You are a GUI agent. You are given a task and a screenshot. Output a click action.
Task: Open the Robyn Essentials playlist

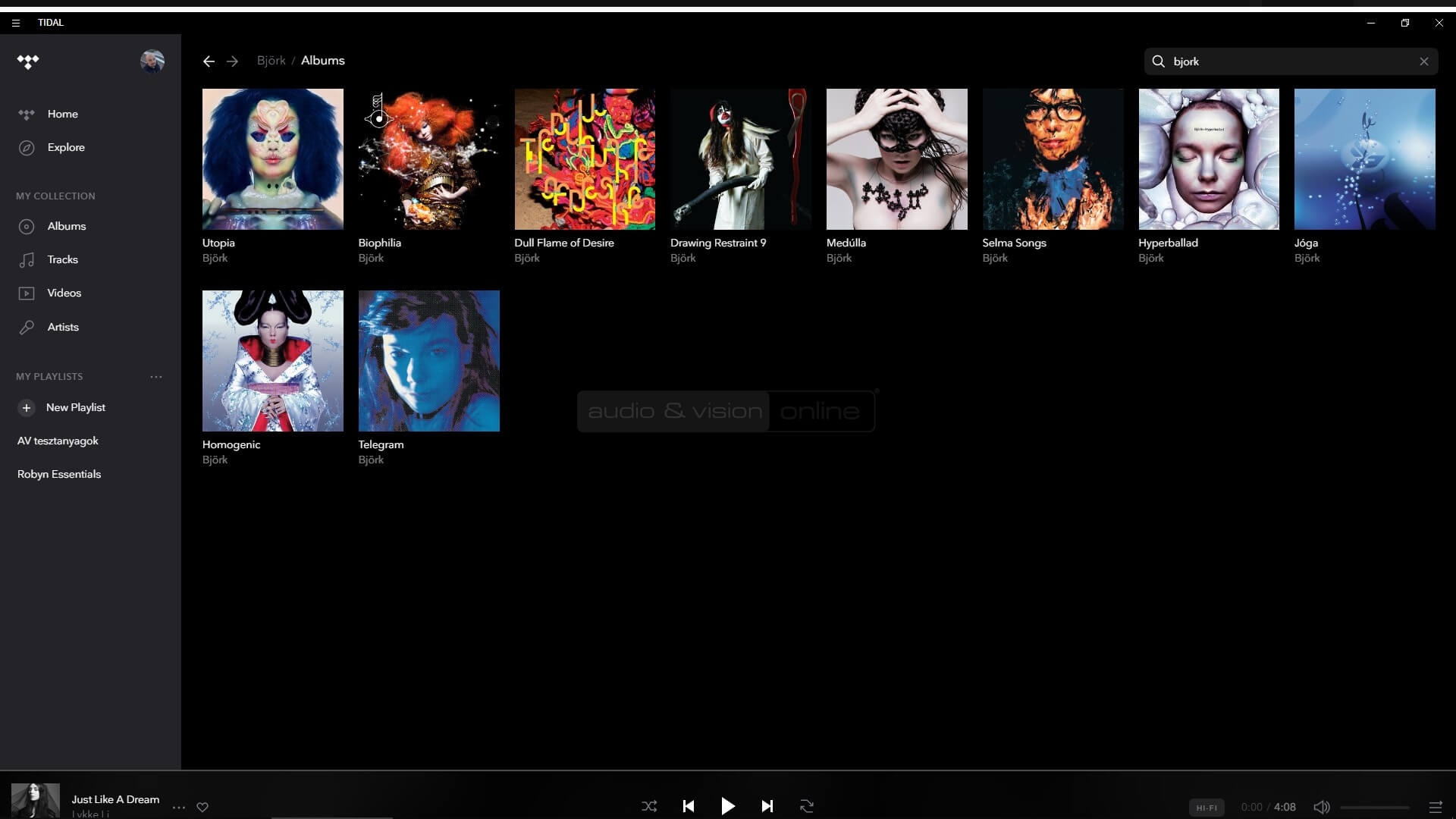coord(59,474)
